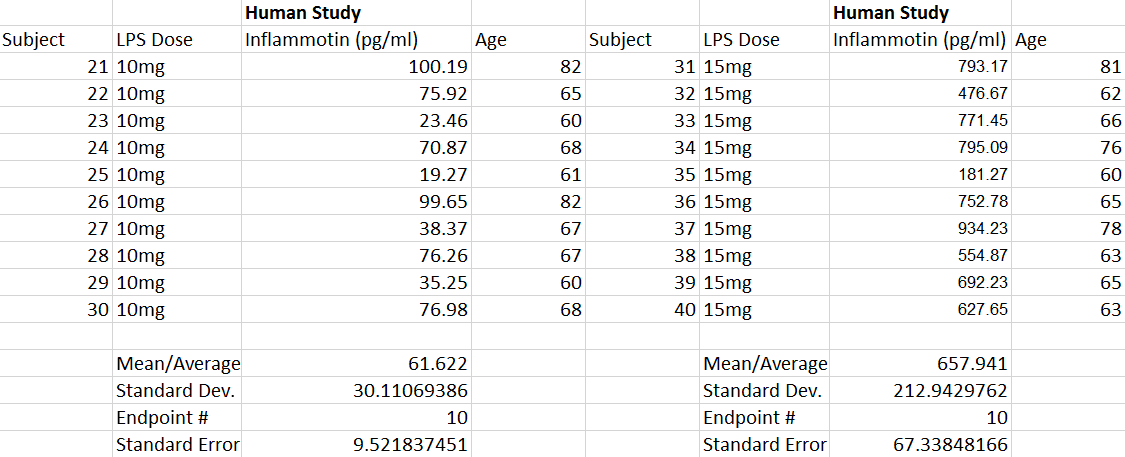Select the Inflammotin value 99.65
This screenshot has height=457, width=1125.
445,203
